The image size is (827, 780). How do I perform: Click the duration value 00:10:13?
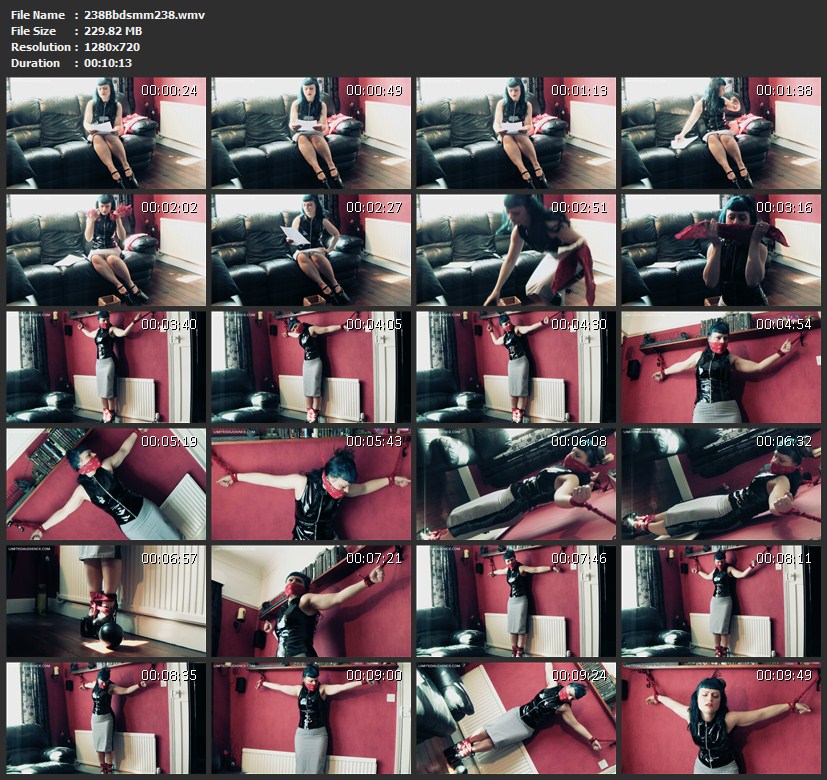(x=108, y=63)
